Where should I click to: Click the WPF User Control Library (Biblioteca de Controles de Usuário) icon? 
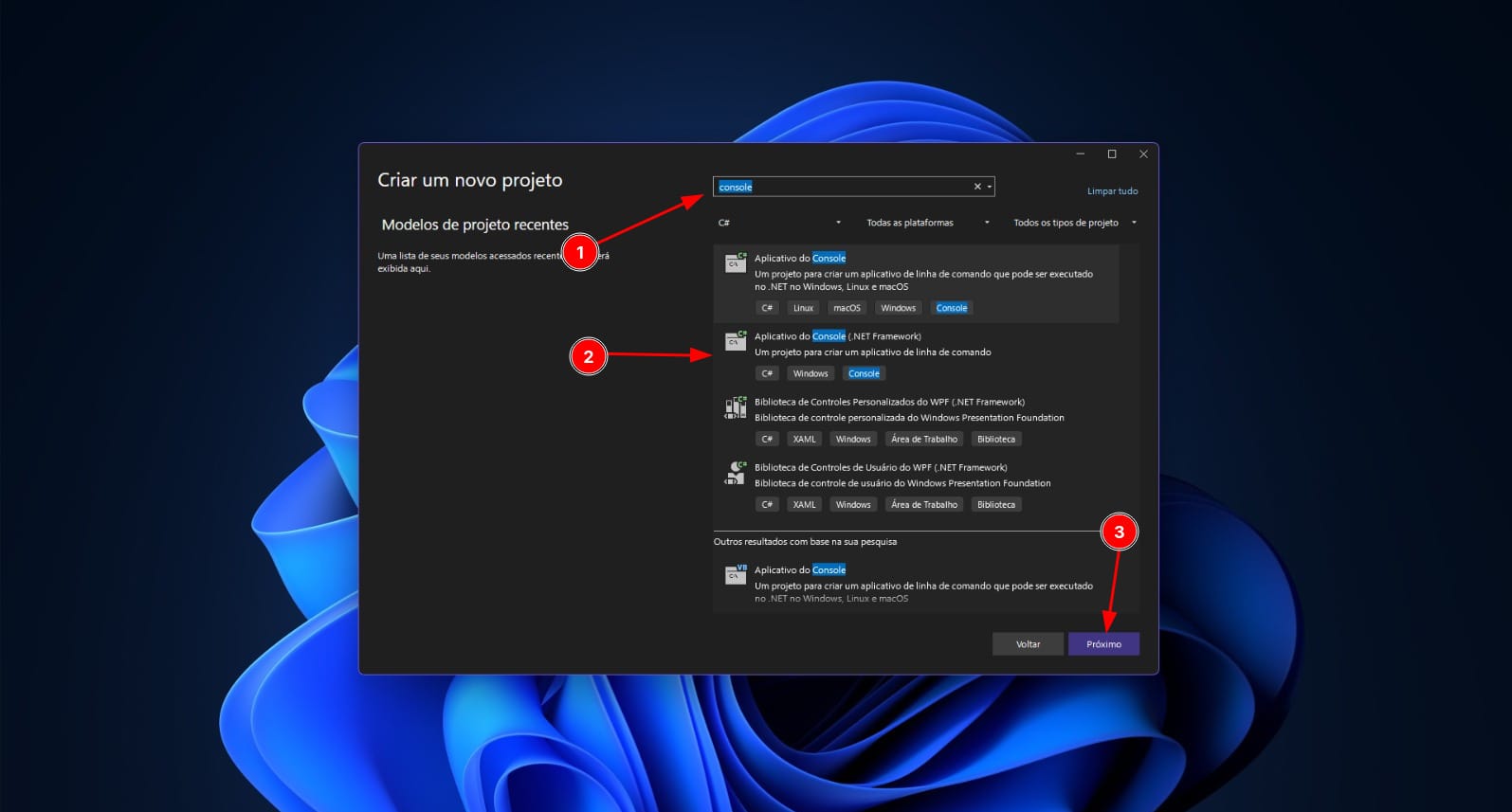[736, 473]
